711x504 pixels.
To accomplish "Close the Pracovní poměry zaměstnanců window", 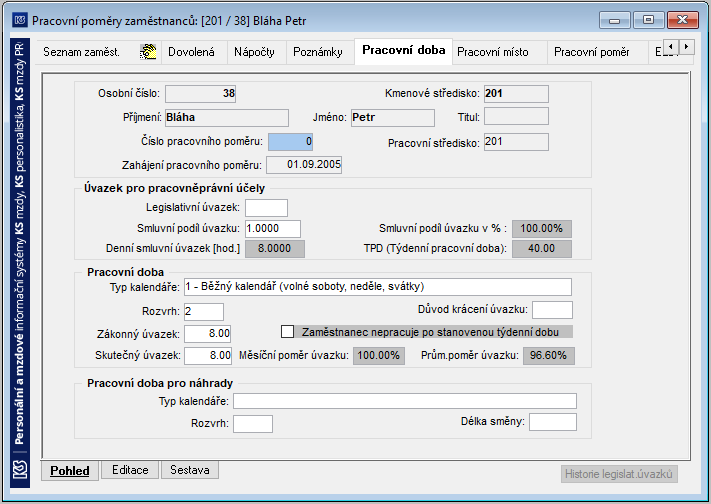I will point(682,20).
